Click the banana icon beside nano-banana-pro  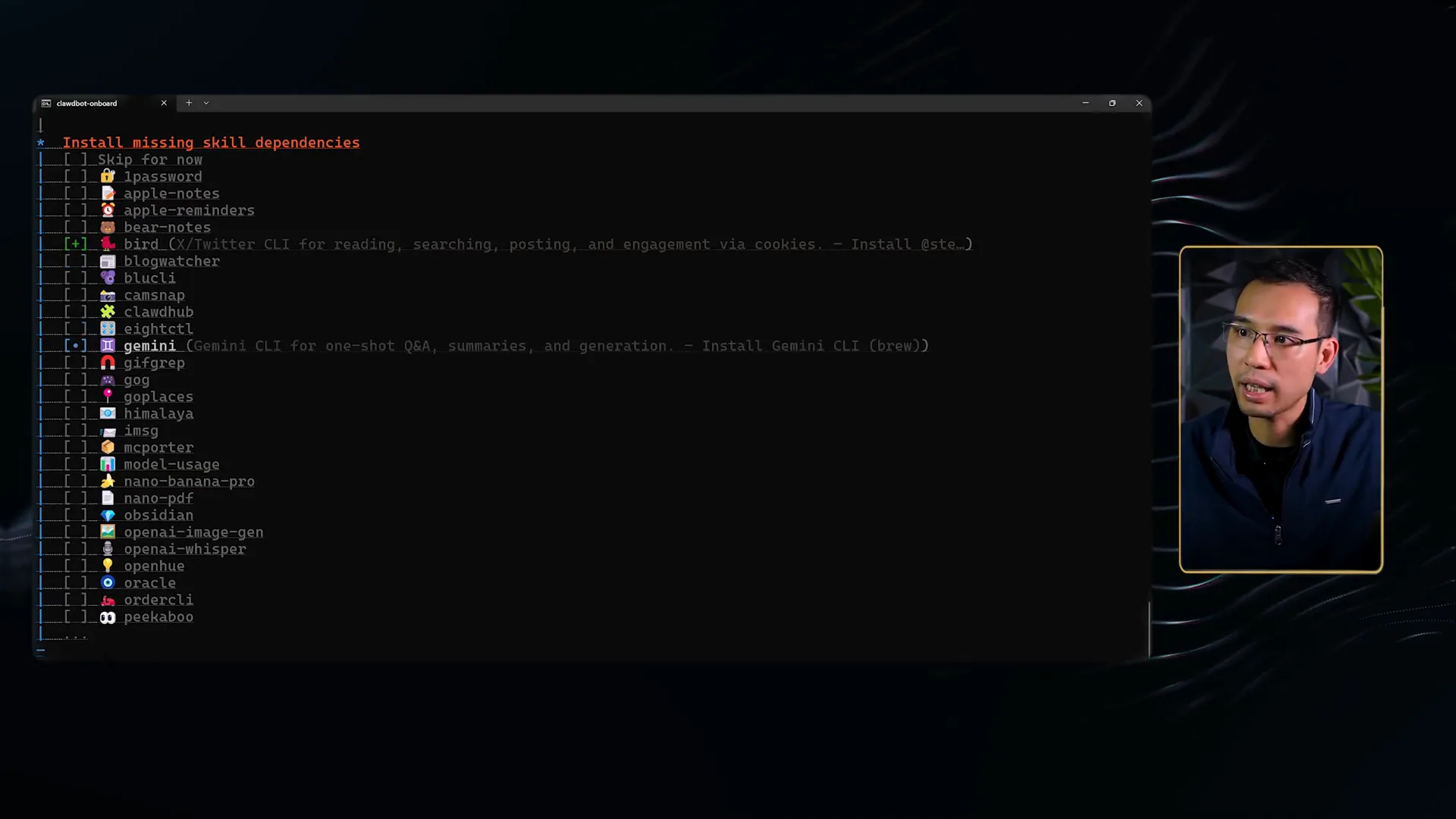tap(108, 482)
